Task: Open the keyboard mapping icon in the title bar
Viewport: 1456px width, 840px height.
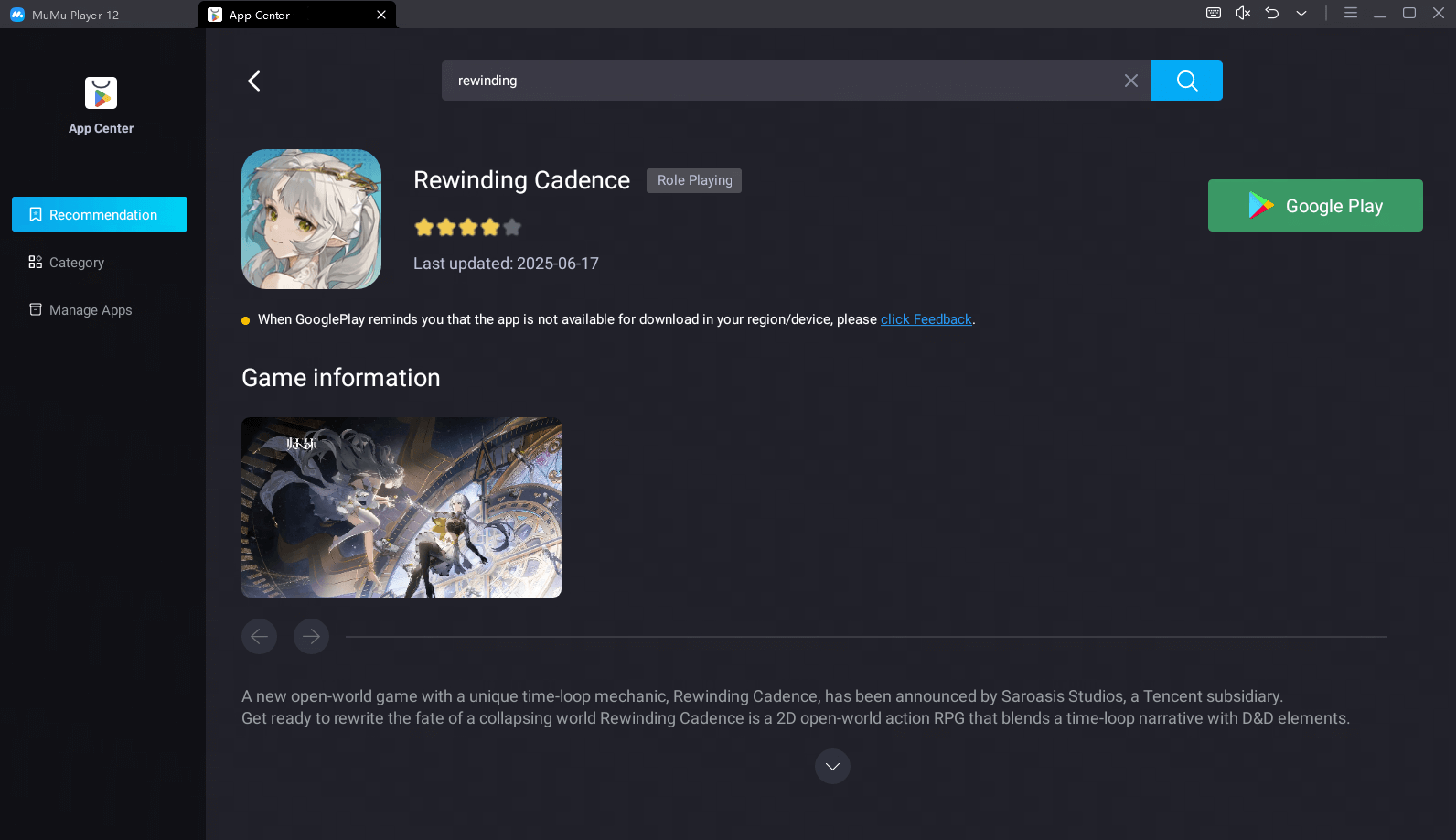Action: pyautogui.click(x=1214, y=13)
